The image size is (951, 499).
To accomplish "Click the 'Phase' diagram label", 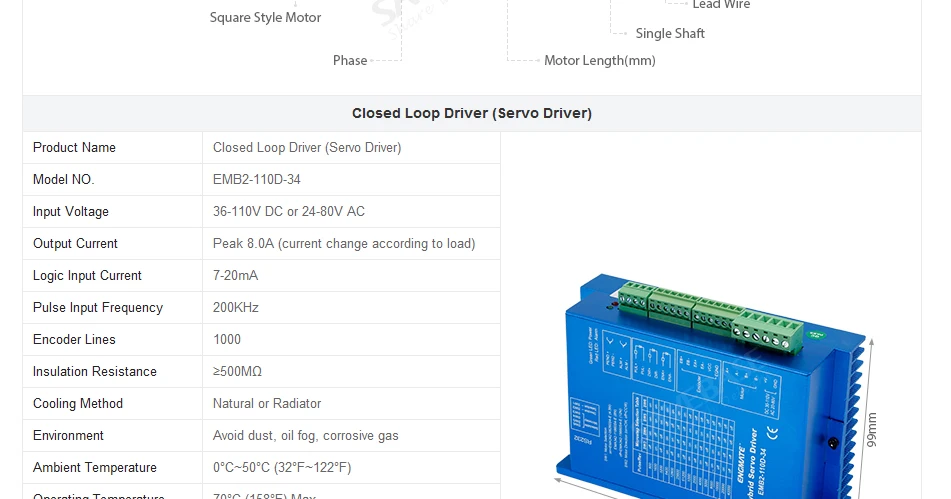I will point(350,61).
